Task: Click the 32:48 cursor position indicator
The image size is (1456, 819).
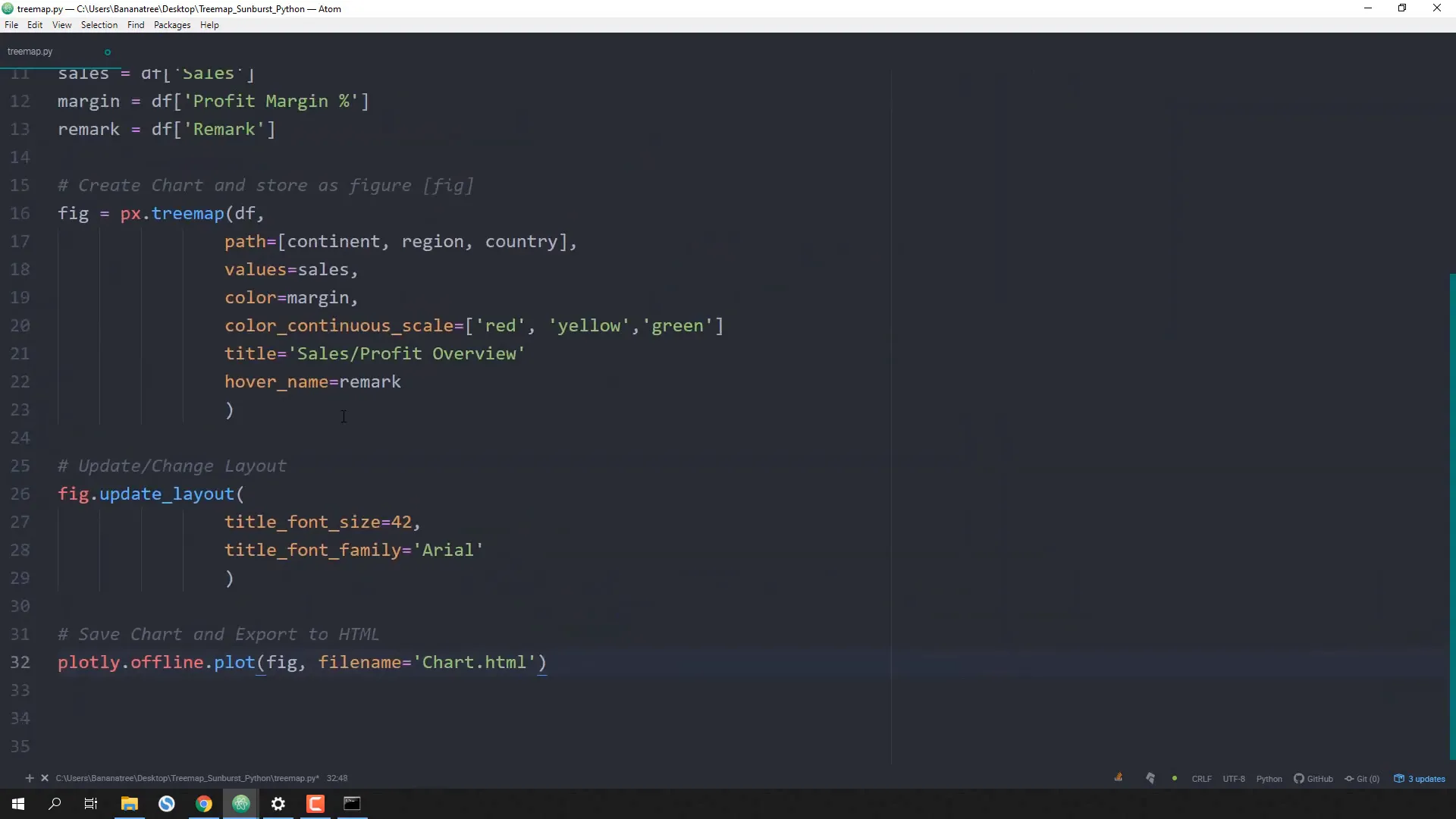Action: pyautogui.click(x=337, y=778)
